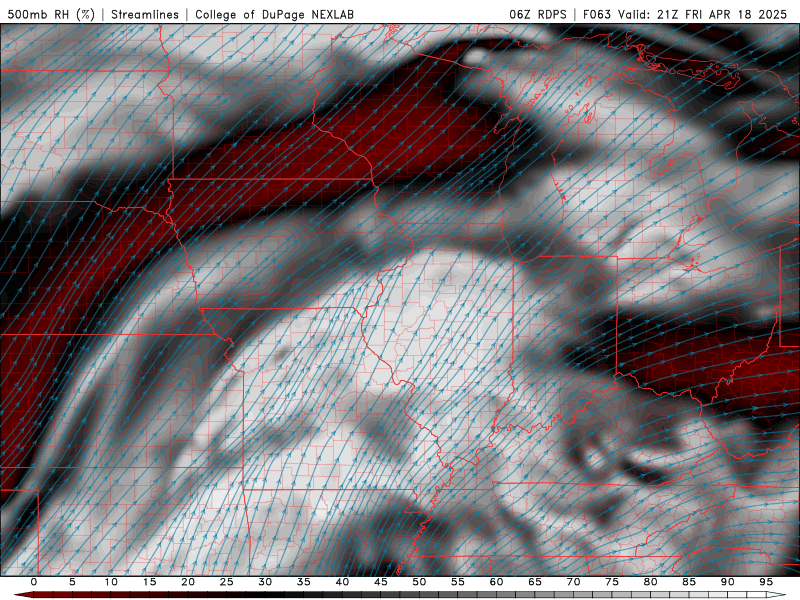Click the "30" colorbar scale label

[265, 582]
